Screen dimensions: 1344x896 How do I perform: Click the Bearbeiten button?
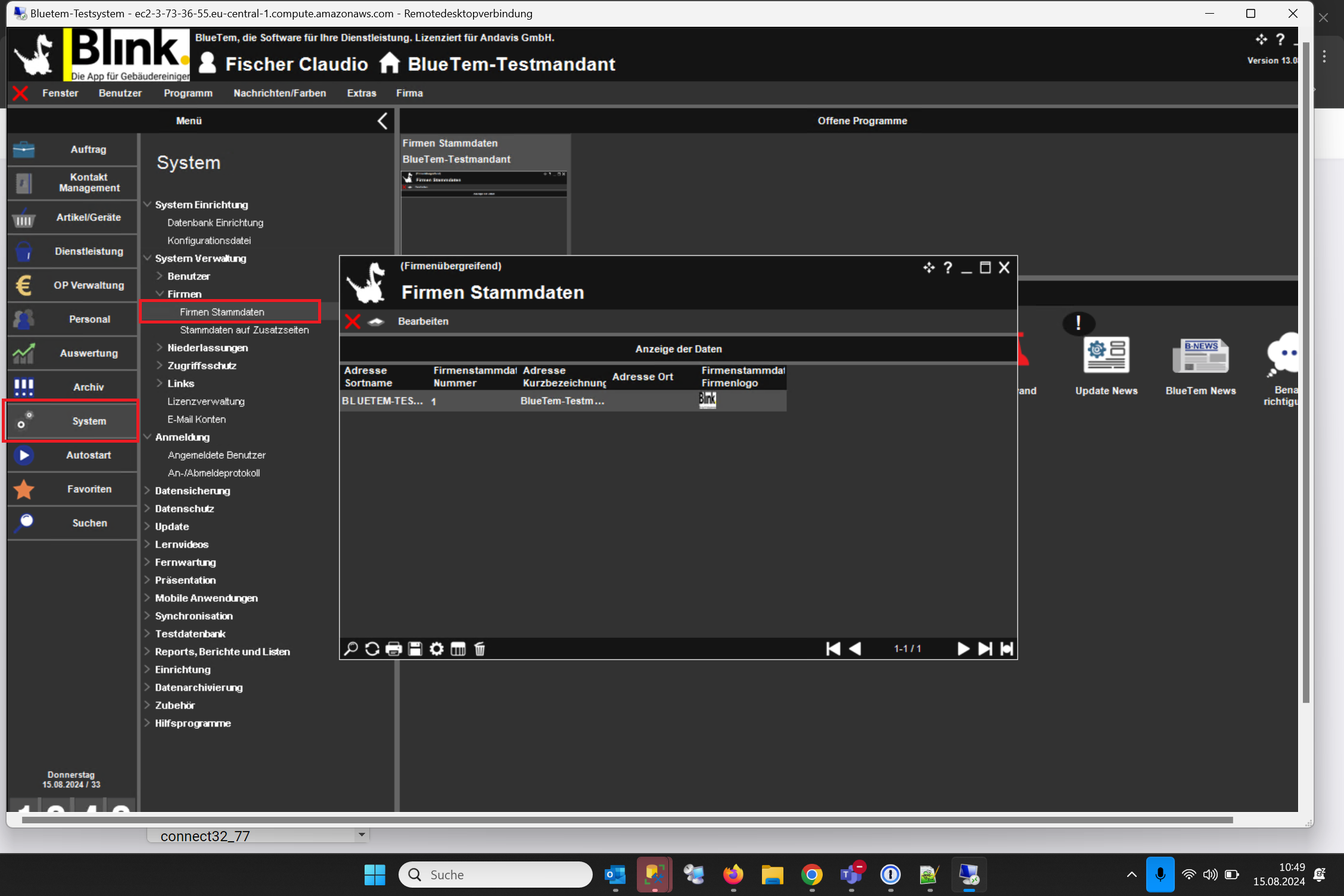point(423,321)
